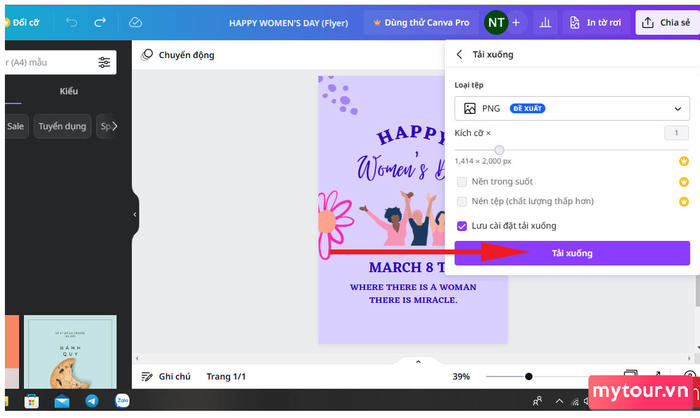Uncheck Lưu cài đặt tải xuống
This screenshot has height=418, width=700.
[x=462, y=226]
